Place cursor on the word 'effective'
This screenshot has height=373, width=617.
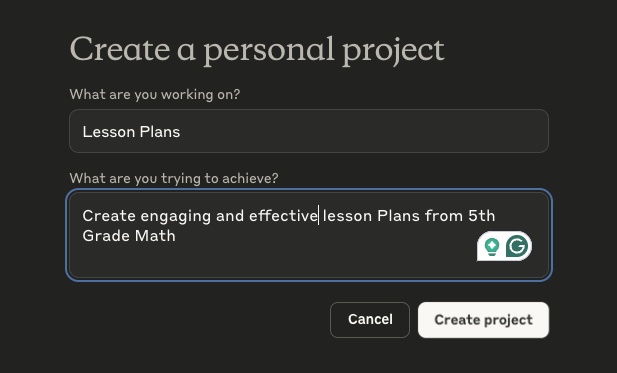[x=283, y=216]
